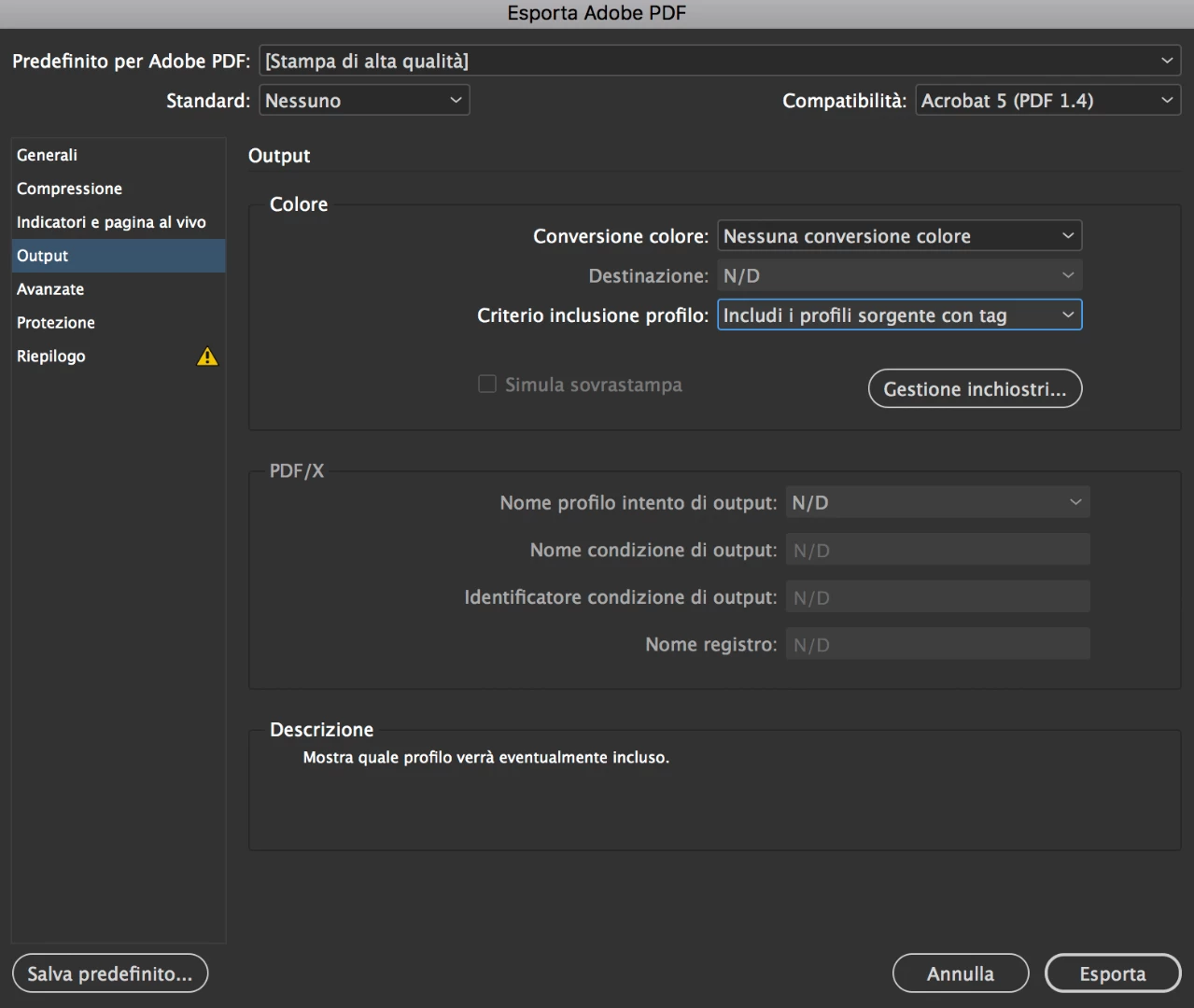The image size is (1194, 1008).
Task: Click the Nome registro field
Action: [937, 644]
